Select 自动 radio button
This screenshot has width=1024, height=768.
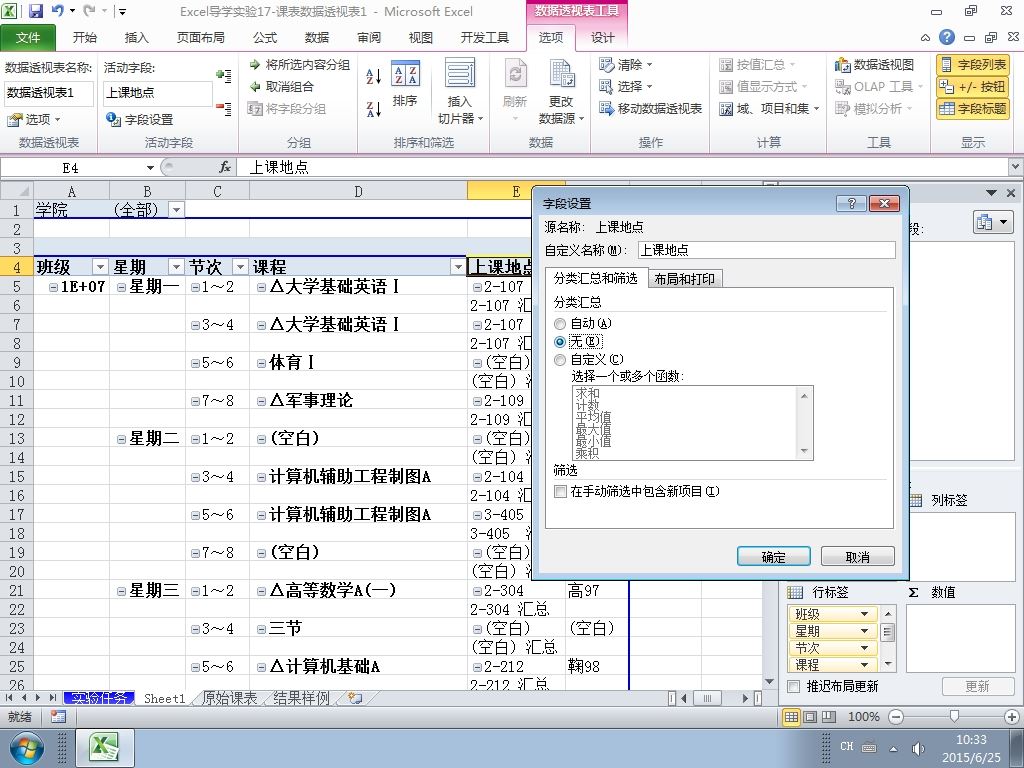click(560, 323)
